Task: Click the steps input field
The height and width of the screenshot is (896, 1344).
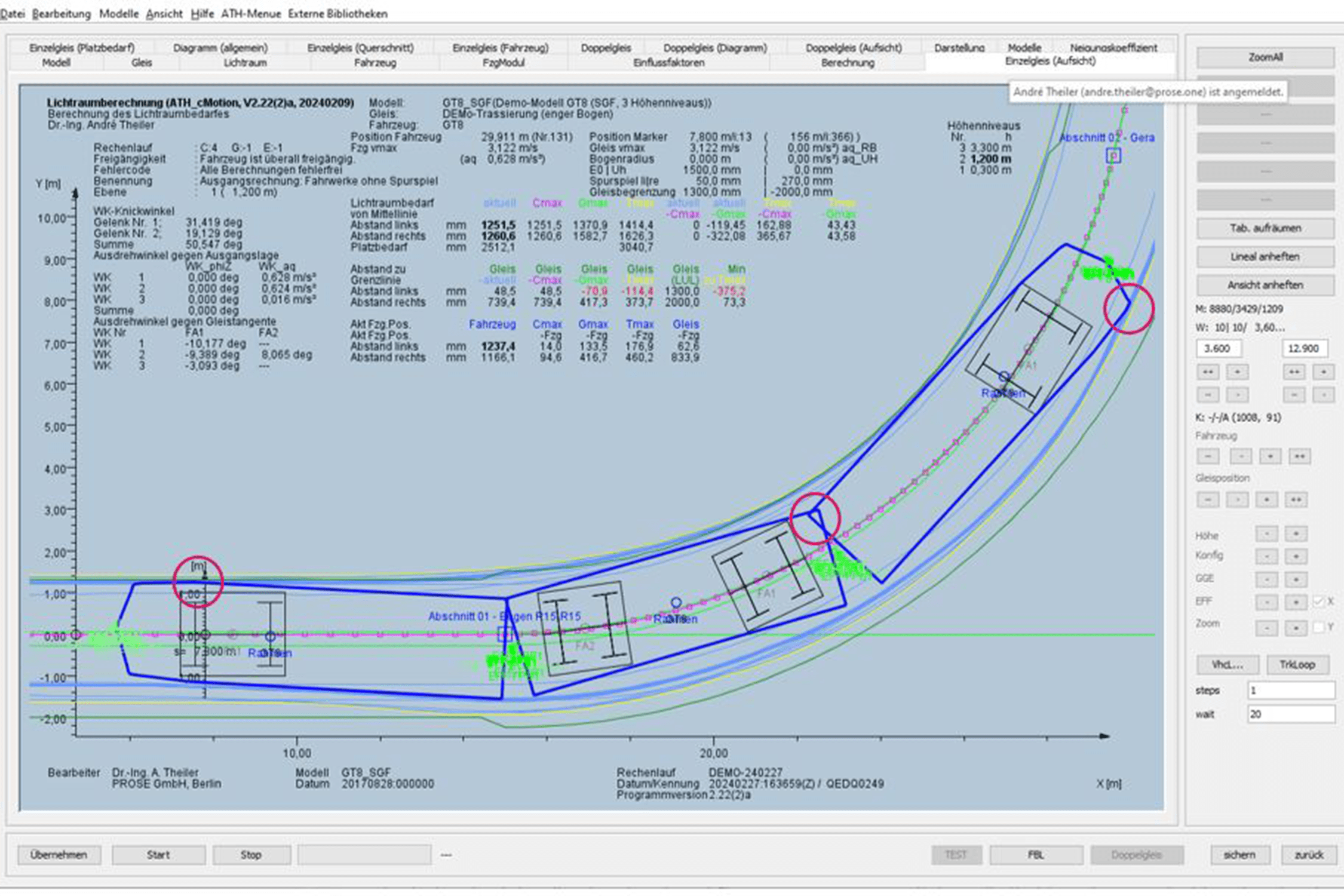Action: 1290,691
